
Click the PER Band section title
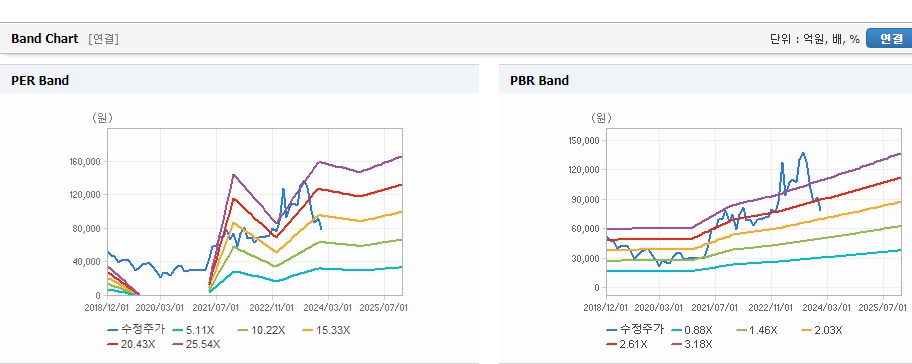pyautogui.click(x=40, y=80)
